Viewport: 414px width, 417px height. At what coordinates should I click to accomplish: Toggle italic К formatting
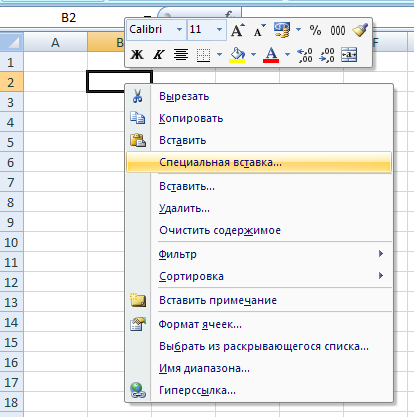[159, 54]
